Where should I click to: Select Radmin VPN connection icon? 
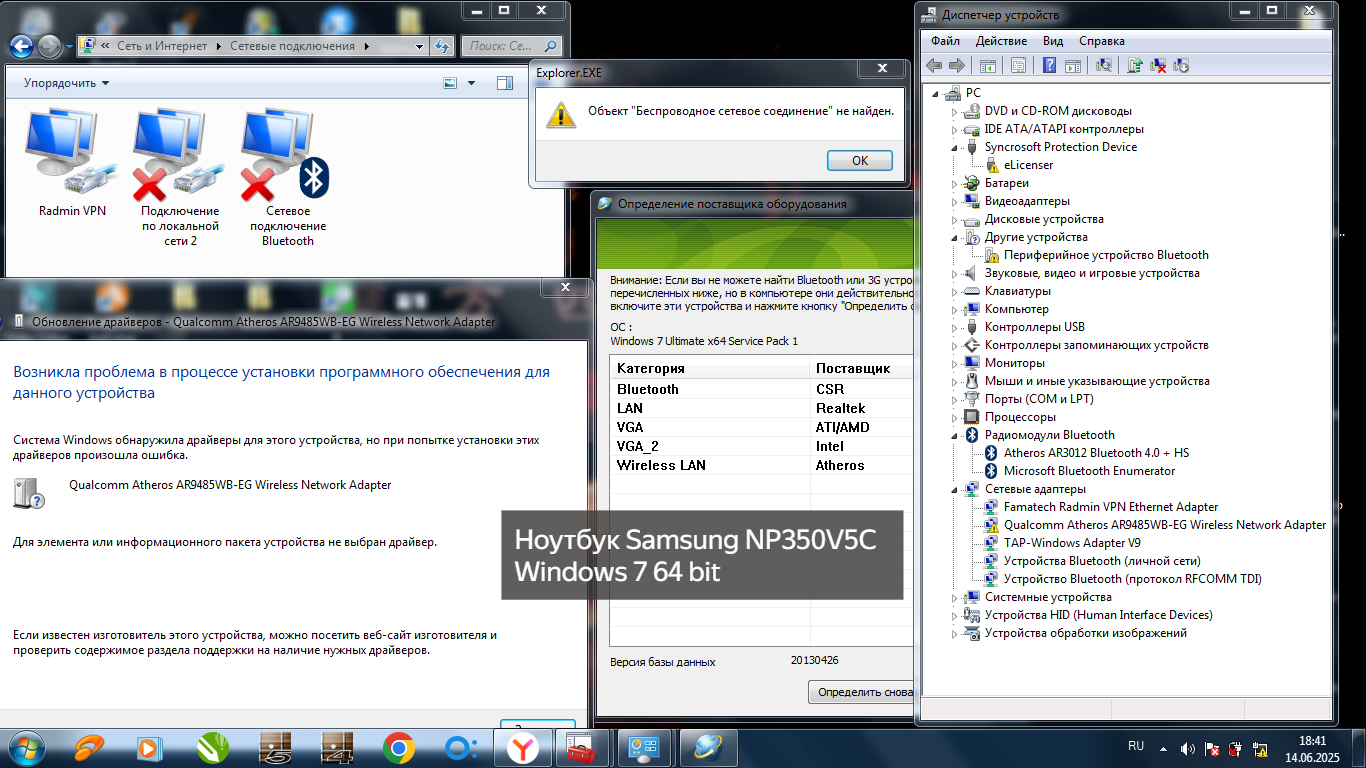point(72,164)
